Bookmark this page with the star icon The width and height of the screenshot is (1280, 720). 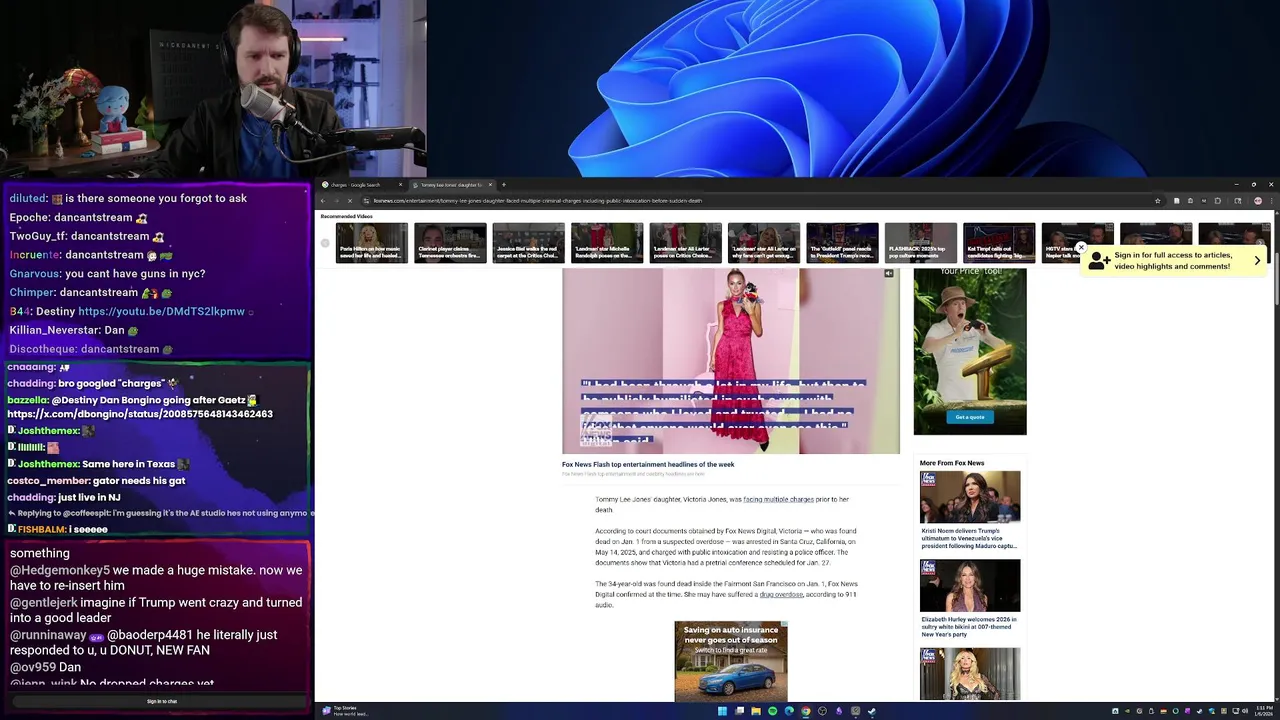tap(1158, 201)
